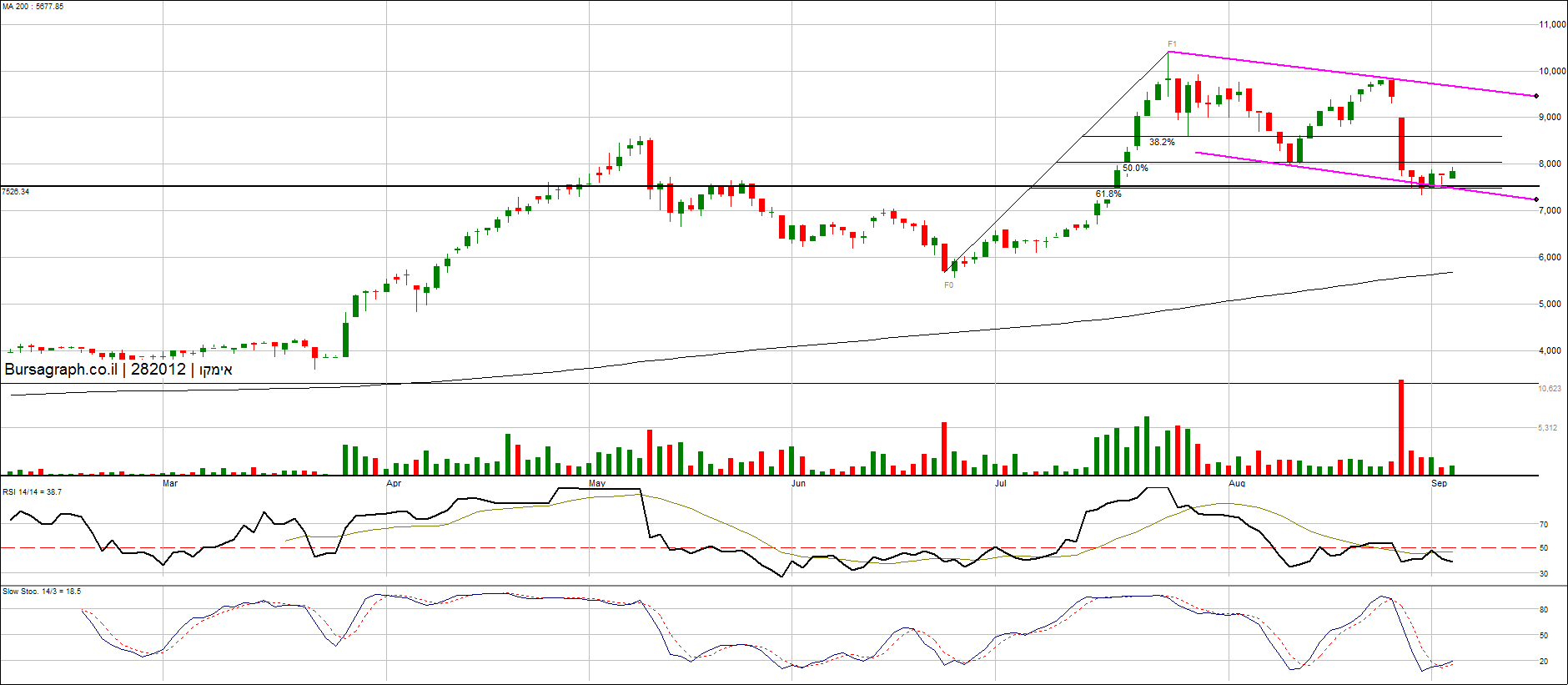Click the Jul label on time axis
Image resolution: width=1568 pixels, height=685 pixels.
(1000, 484)
